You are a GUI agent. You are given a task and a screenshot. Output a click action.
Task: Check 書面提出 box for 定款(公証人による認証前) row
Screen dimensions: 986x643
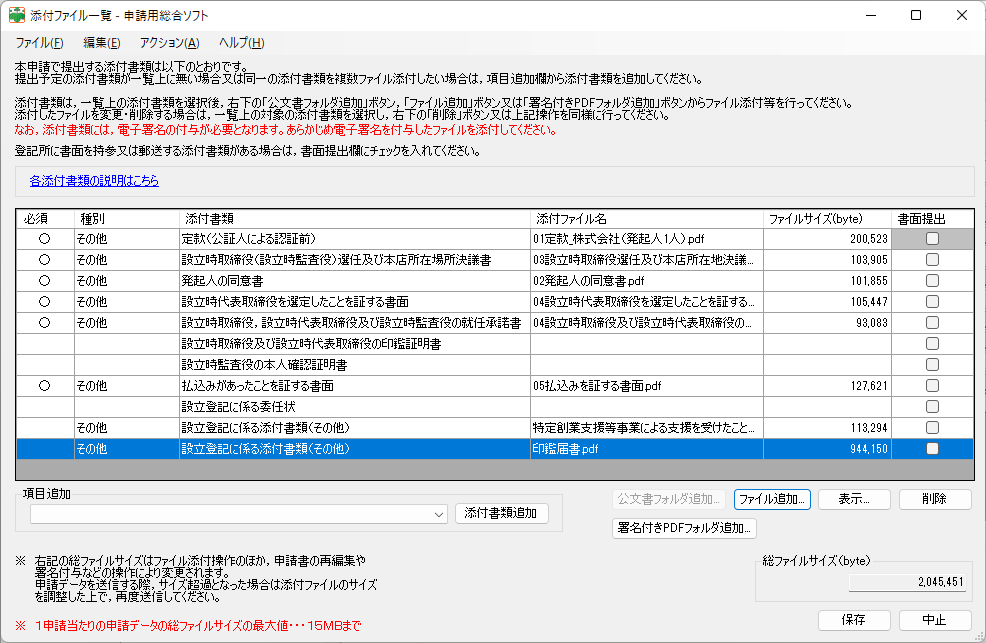click(x=932, y=239)
